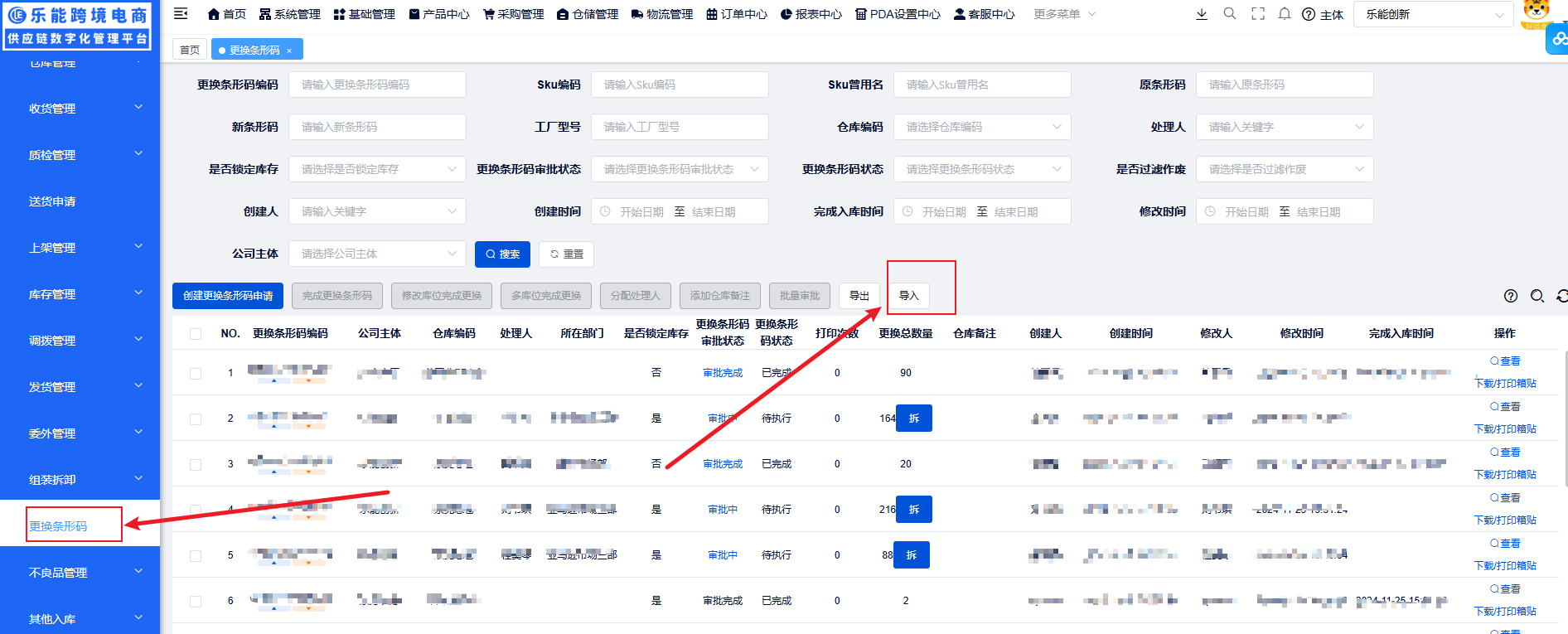Expand 库存管理 in the sidebar

coord(80,294)
